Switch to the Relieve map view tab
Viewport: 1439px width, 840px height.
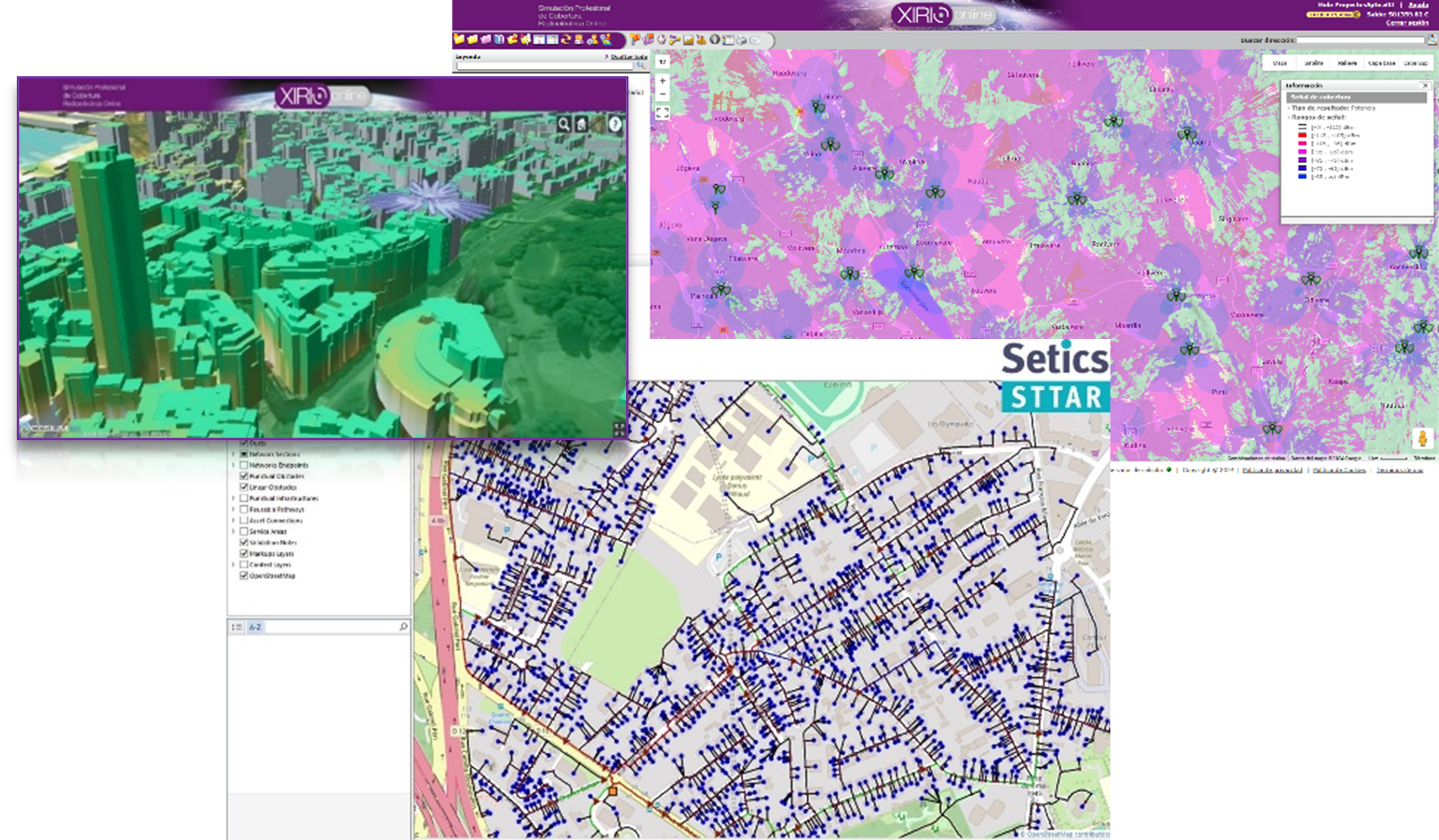[x=1347, y=63]
